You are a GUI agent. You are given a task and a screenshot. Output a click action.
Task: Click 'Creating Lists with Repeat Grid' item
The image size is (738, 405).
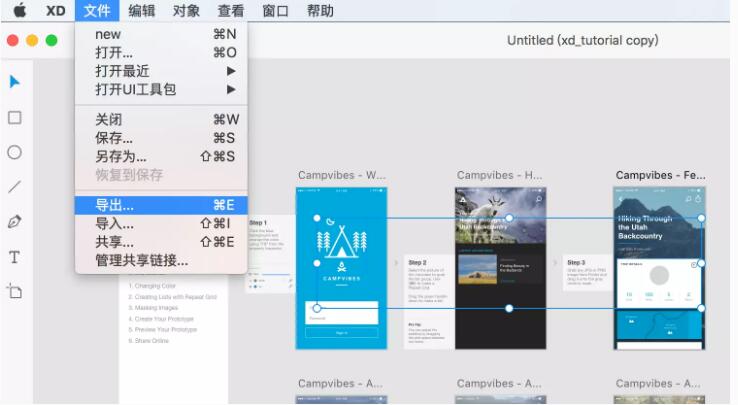[172, 297]
